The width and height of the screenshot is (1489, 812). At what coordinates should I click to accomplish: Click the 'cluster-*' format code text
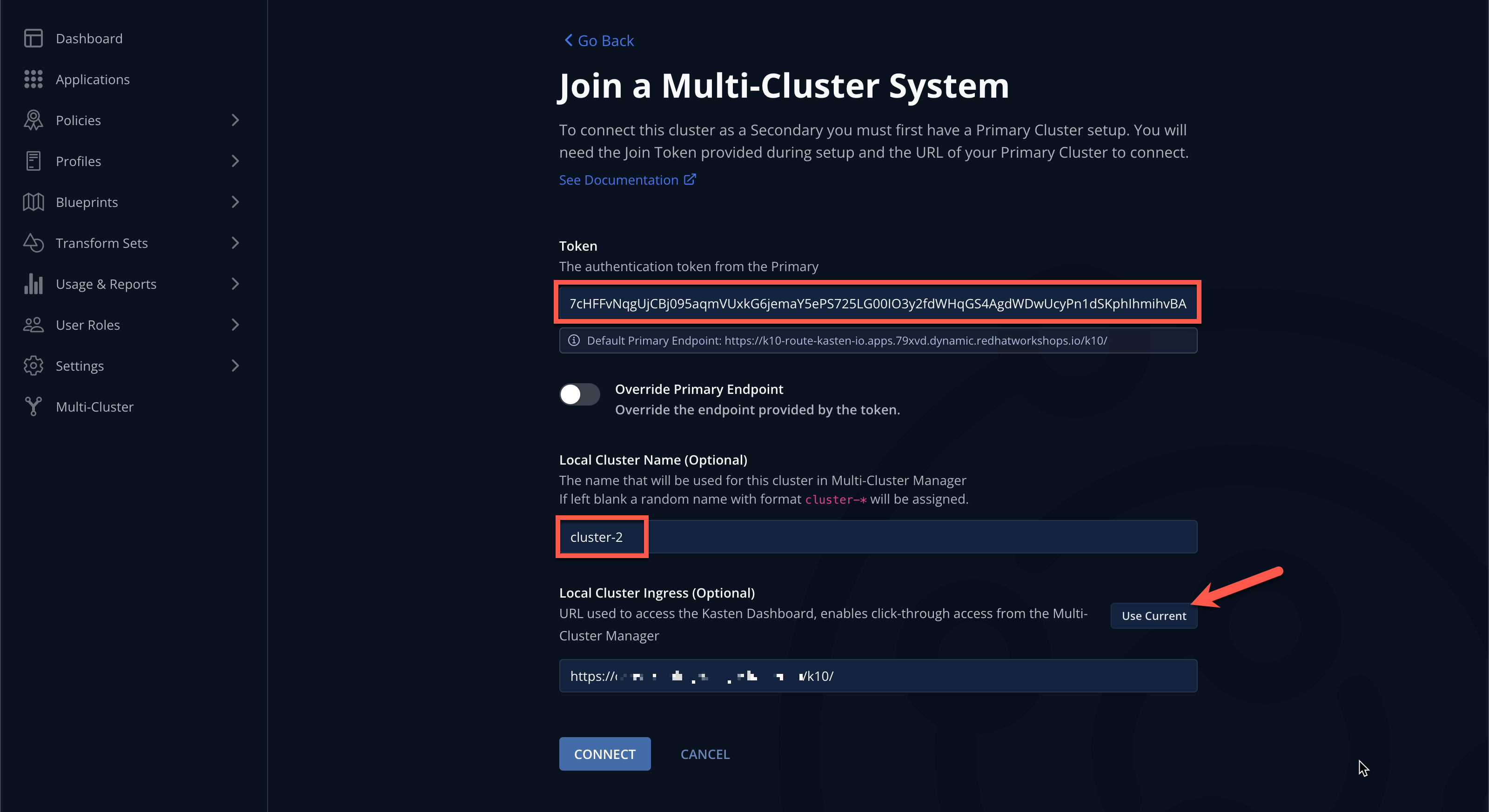[x=836, y=499]
